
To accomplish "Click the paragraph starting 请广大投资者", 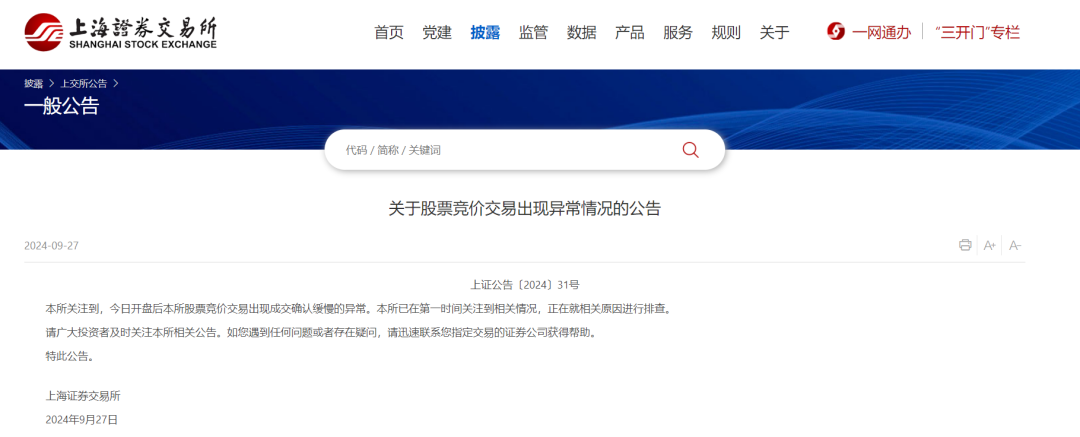I will [x=320, y=332].
